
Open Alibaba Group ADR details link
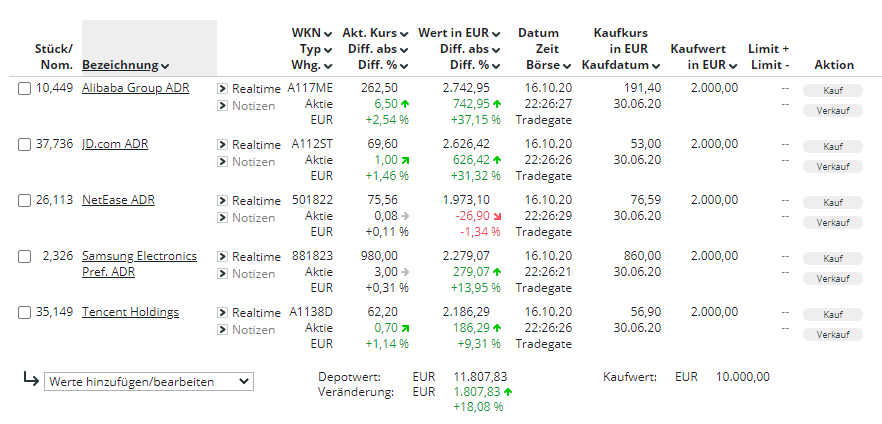click(x=136, y=88)
